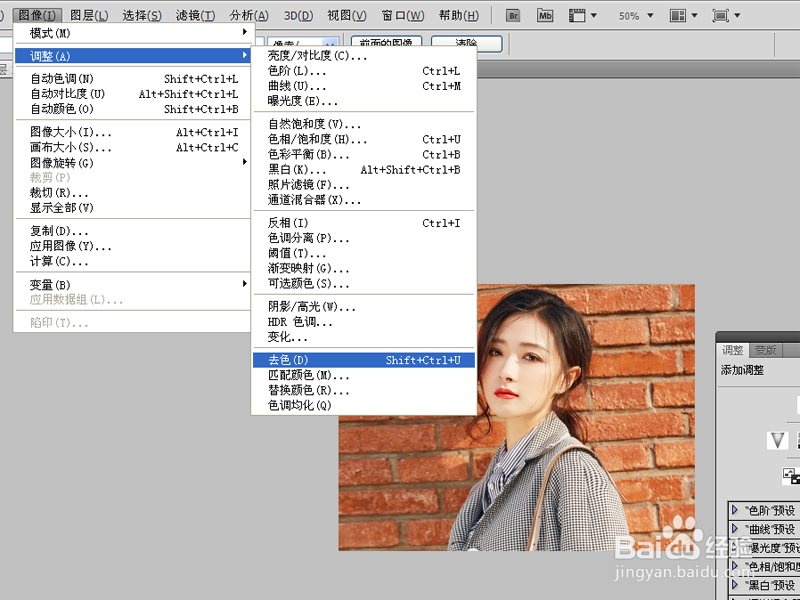Image resolution: width=800 pixels, height=600 pixels.
Task: Choose 应用图像(Y)... menu item
Action: click(132, 246)
